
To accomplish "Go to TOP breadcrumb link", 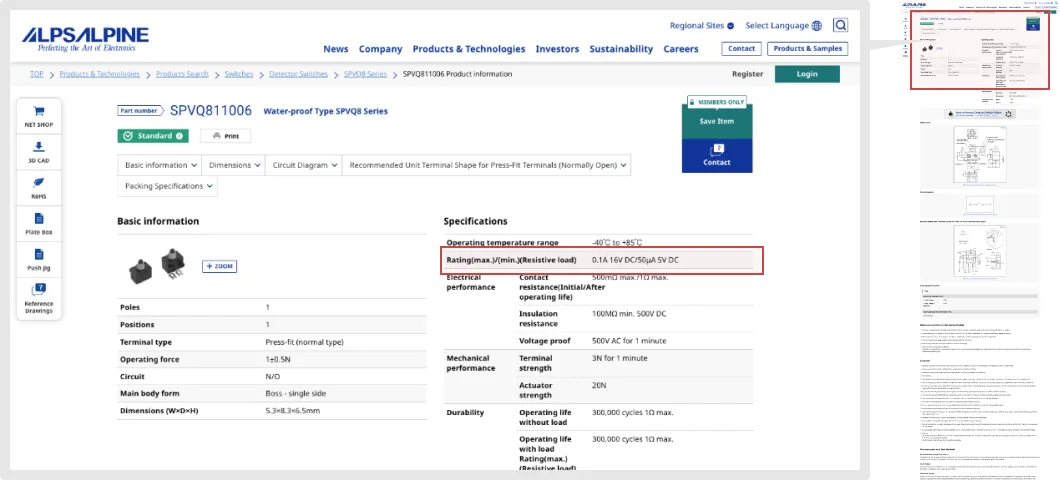I will [37, 74].
